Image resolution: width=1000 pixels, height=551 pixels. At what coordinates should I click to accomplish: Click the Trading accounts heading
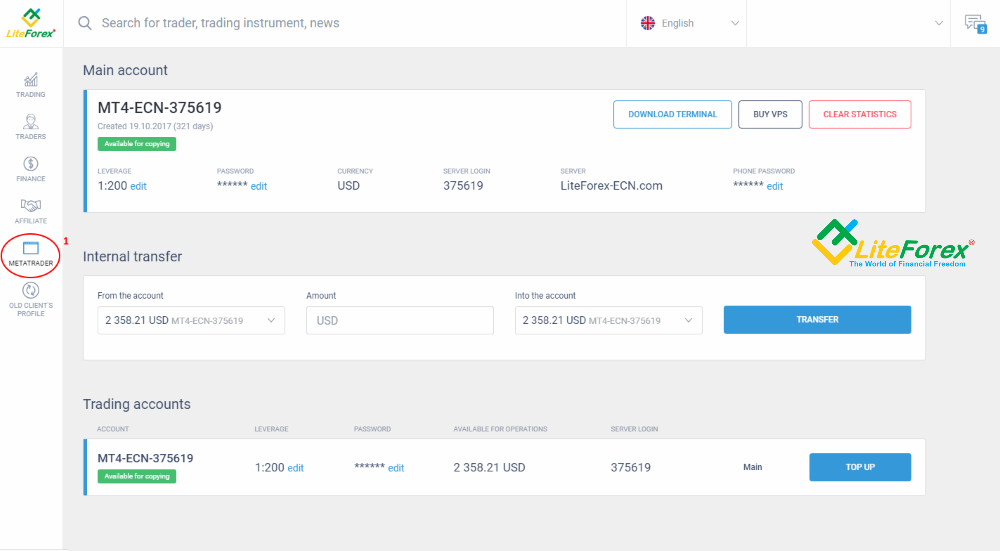tap(136, 404)
